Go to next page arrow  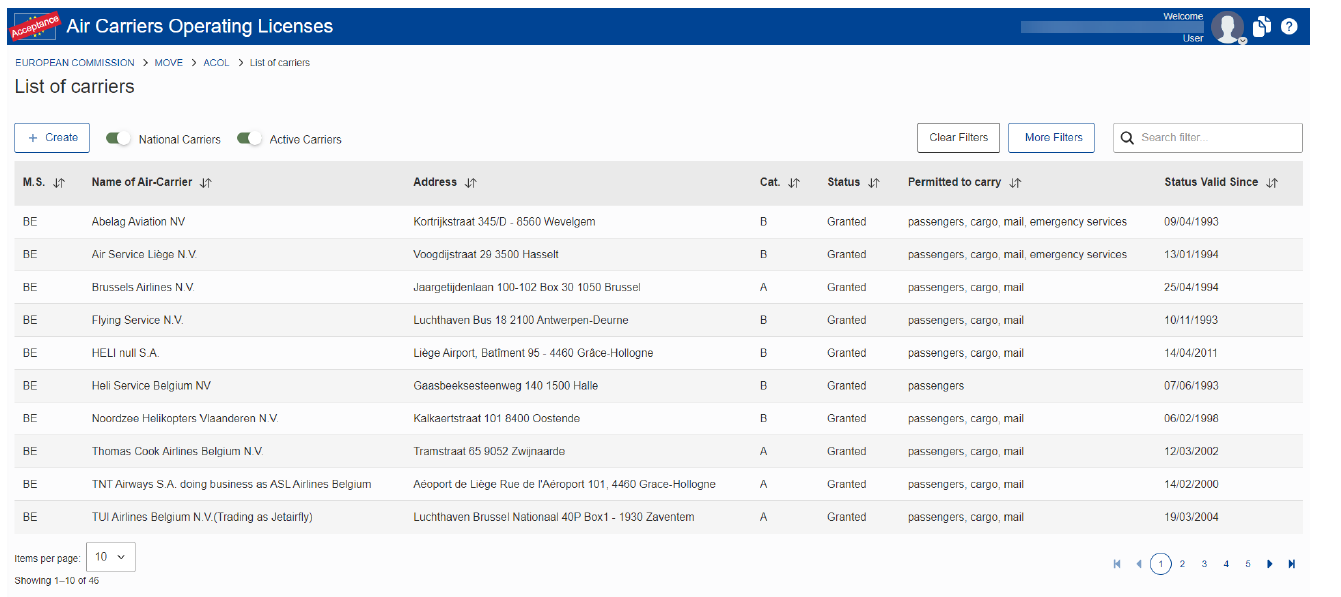(x=1270, y=564)
